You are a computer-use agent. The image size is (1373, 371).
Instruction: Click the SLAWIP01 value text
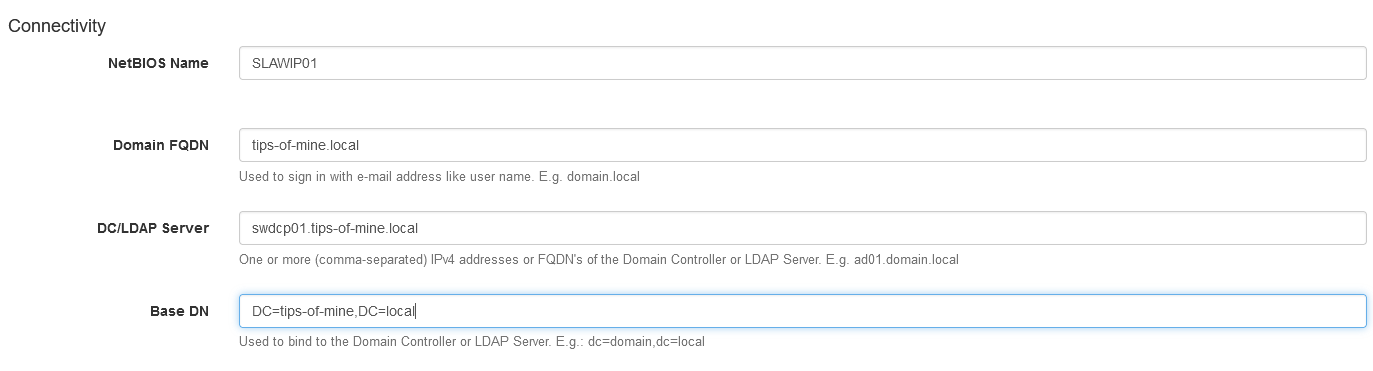tap(285, 63)
